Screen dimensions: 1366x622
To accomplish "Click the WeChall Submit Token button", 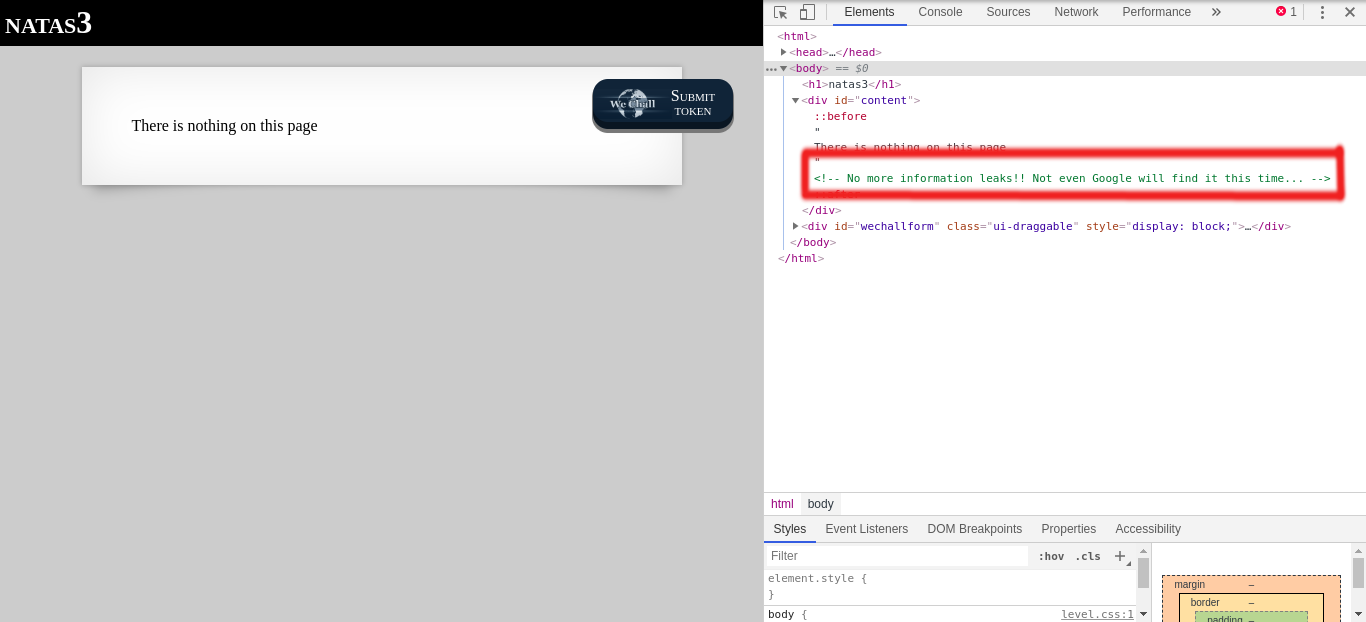I will click(663, 103).
